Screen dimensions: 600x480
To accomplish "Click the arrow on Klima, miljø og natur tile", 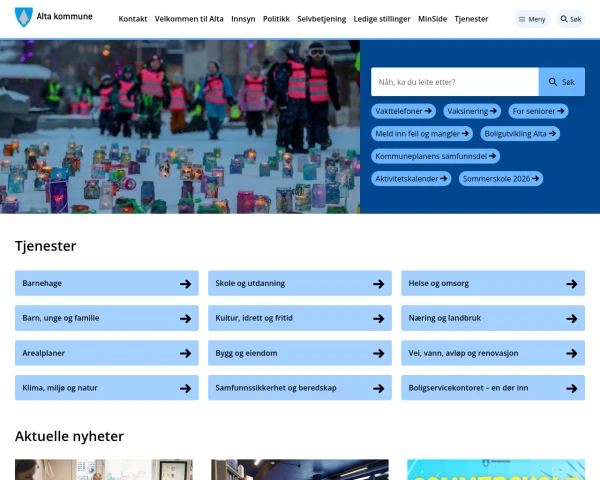I will (186, 388).
